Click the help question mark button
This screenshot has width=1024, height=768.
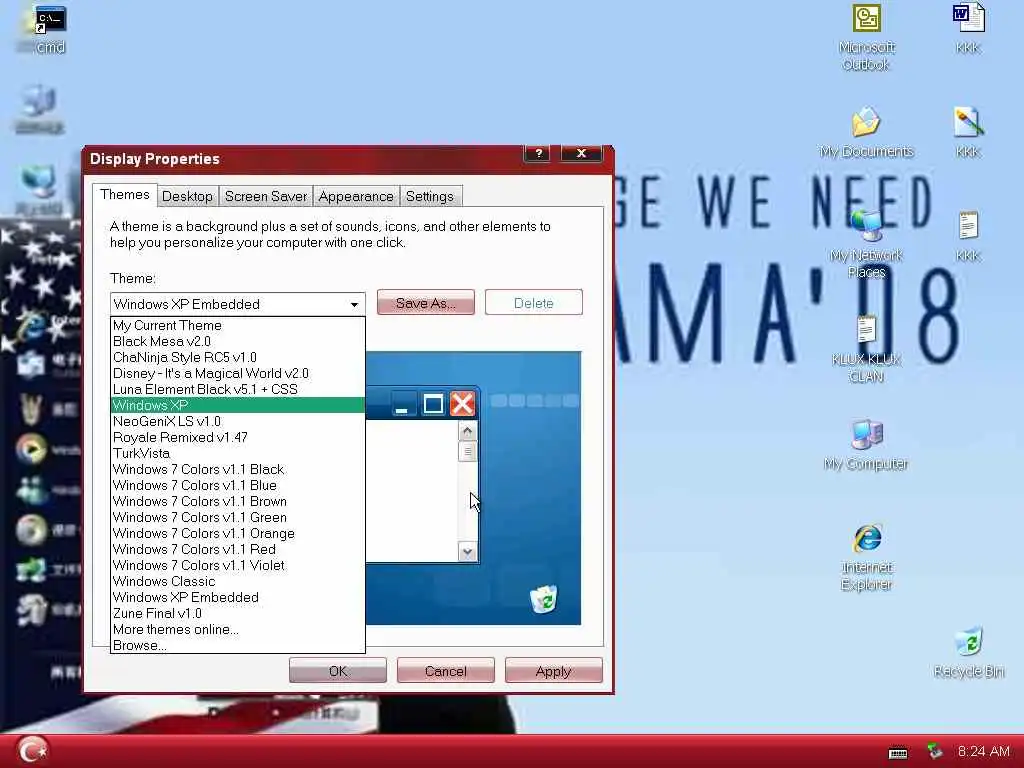(x=538, y=153)
